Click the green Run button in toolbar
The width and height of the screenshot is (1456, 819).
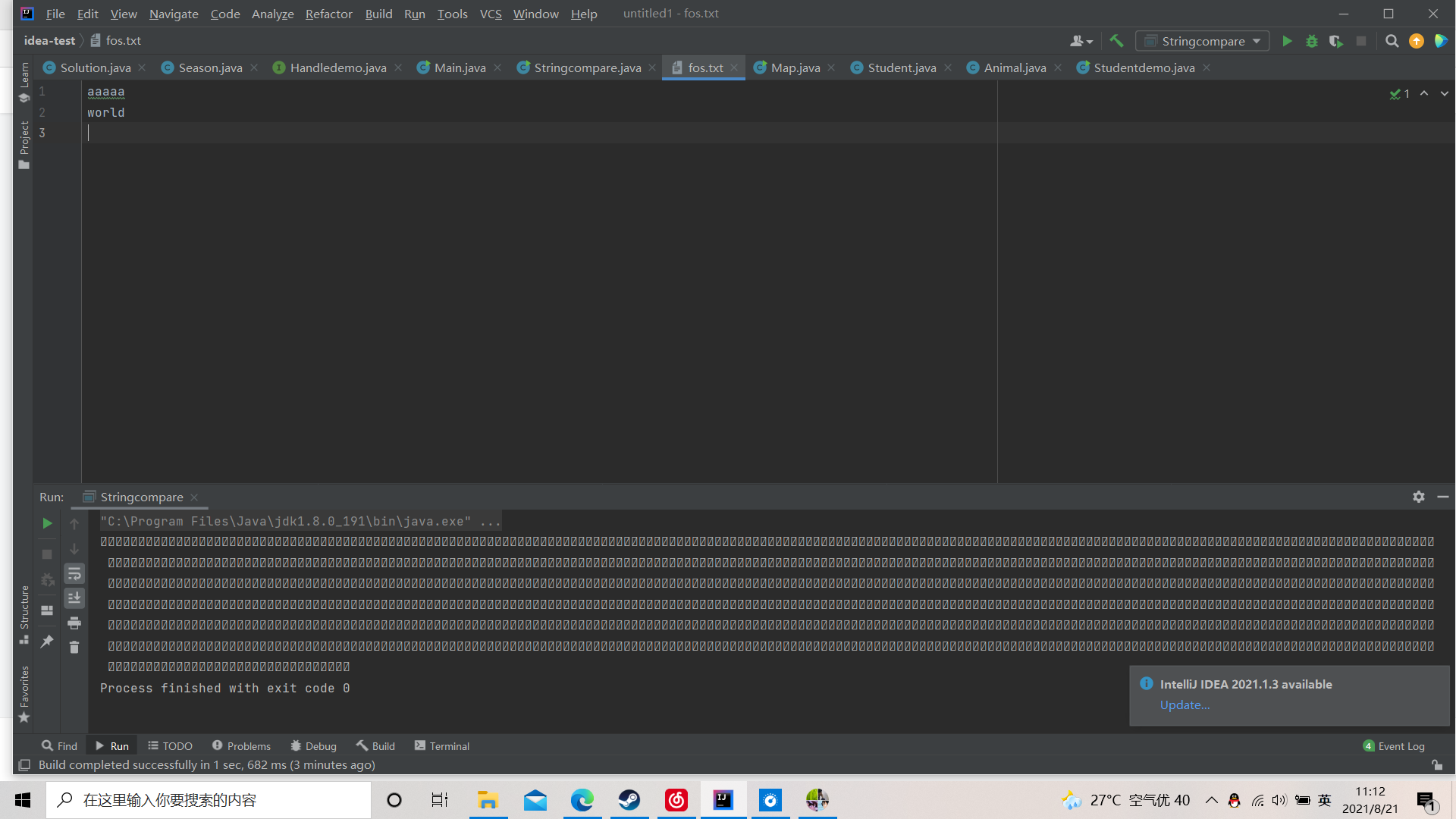1287,41
